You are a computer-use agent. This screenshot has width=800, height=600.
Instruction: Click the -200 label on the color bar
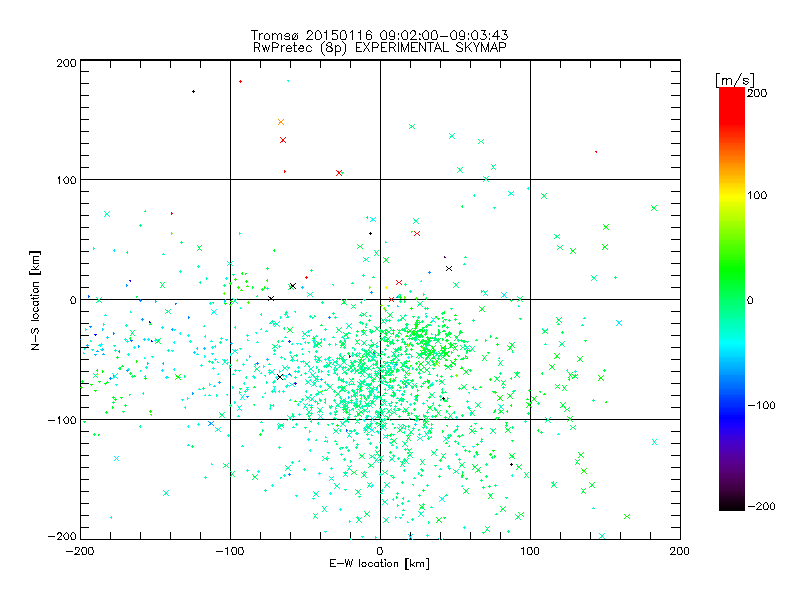click(761, 506)
